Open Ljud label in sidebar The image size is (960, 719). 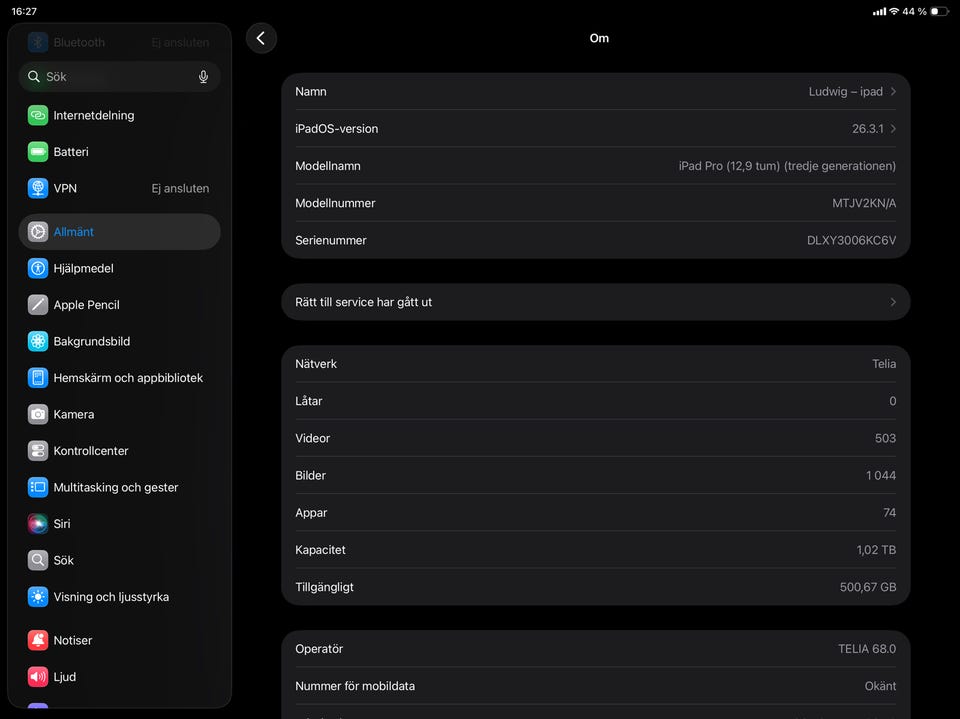point(64,677)
